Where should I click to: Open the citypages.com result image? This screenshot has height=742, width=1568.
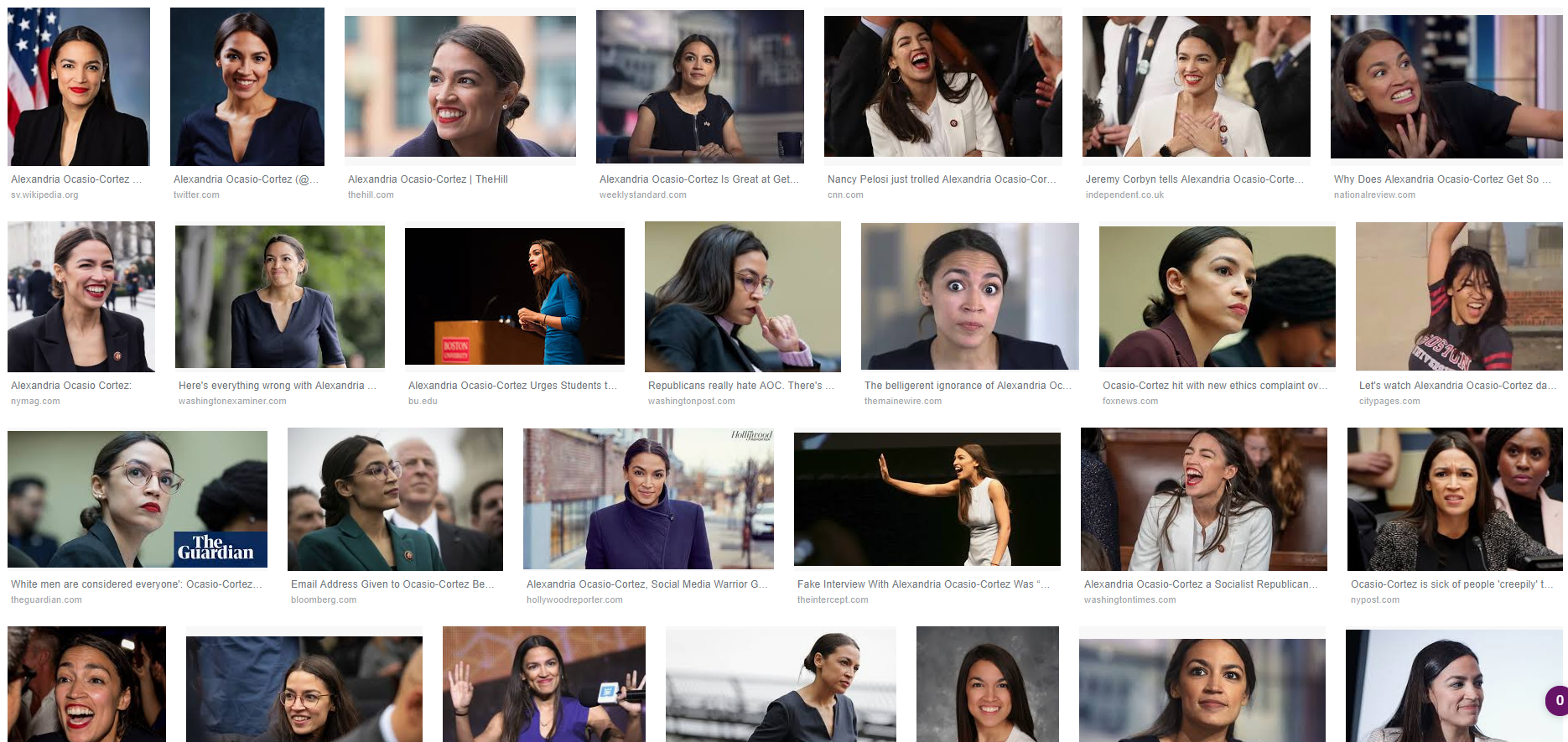click(1459, 297)
